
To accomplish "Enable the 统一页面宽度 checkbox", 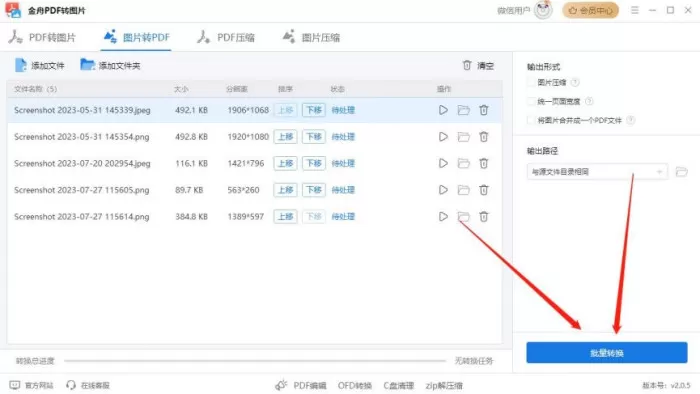I will tap(531, 101).
